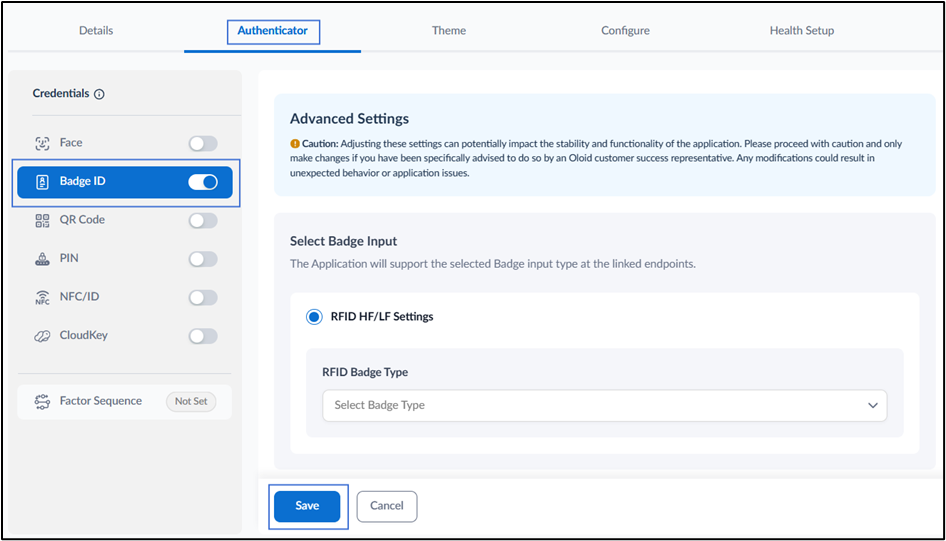
Task: Select the Factor Sequence row
Action: click(124, 402)
